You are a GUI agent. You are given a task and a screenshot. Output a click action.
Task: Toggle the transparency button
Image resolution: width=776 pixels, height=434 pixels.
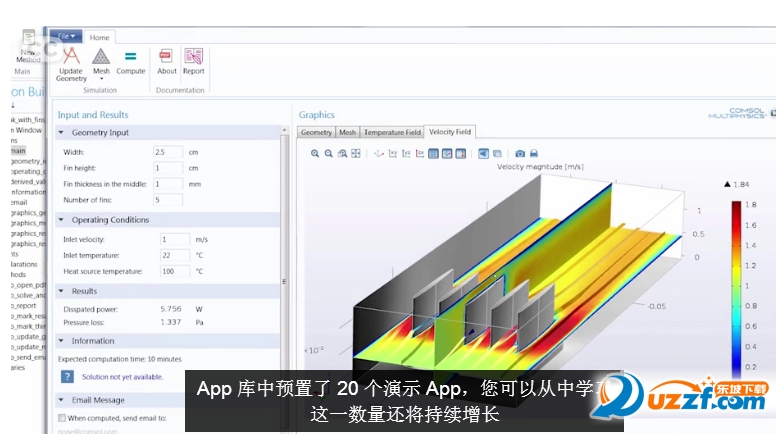pos(497,153)
